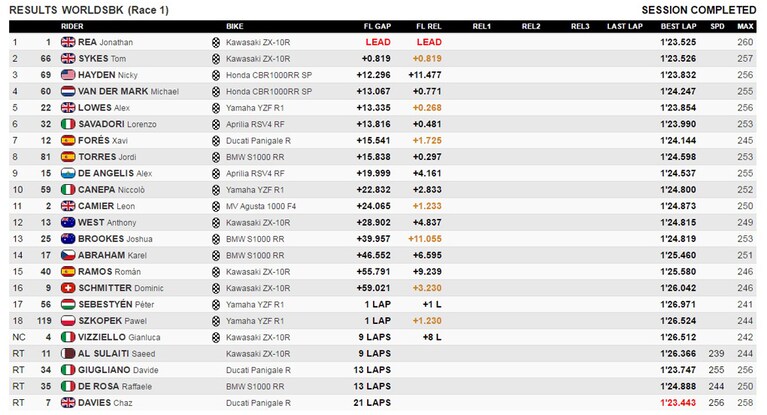Click the chequered flag icon in SYKES row
Viewport: 767px width, 415px height.
(216, 59)
